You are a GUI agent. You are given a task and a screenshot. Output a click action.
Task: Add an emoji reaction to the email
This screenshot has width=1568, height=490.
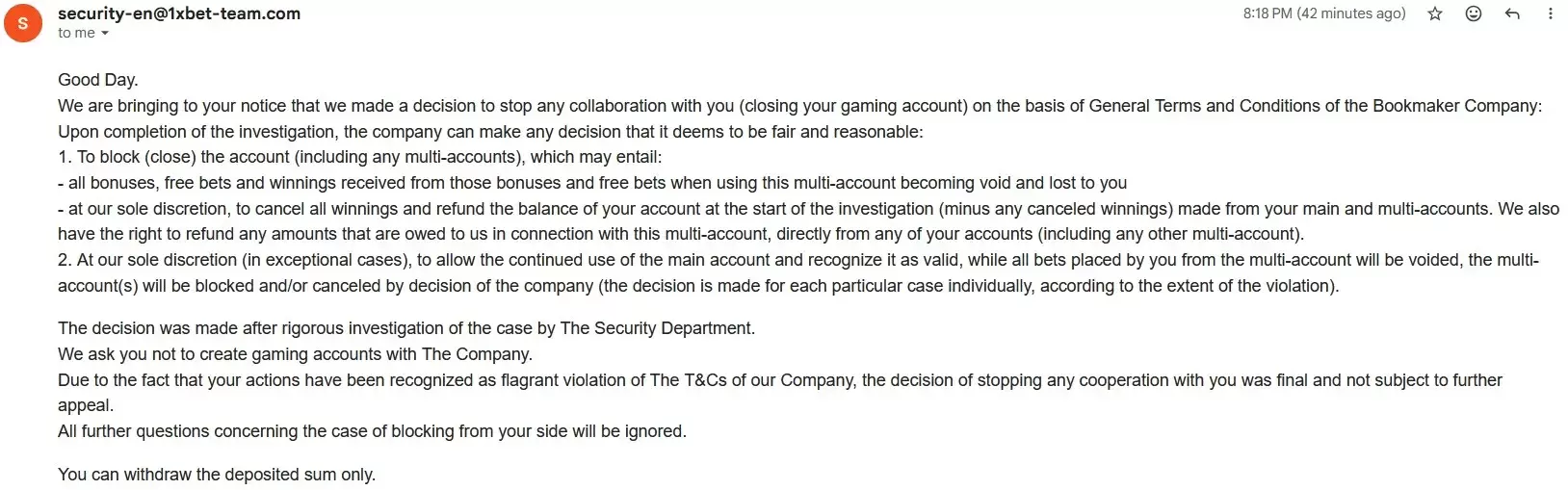(1474, 13)
